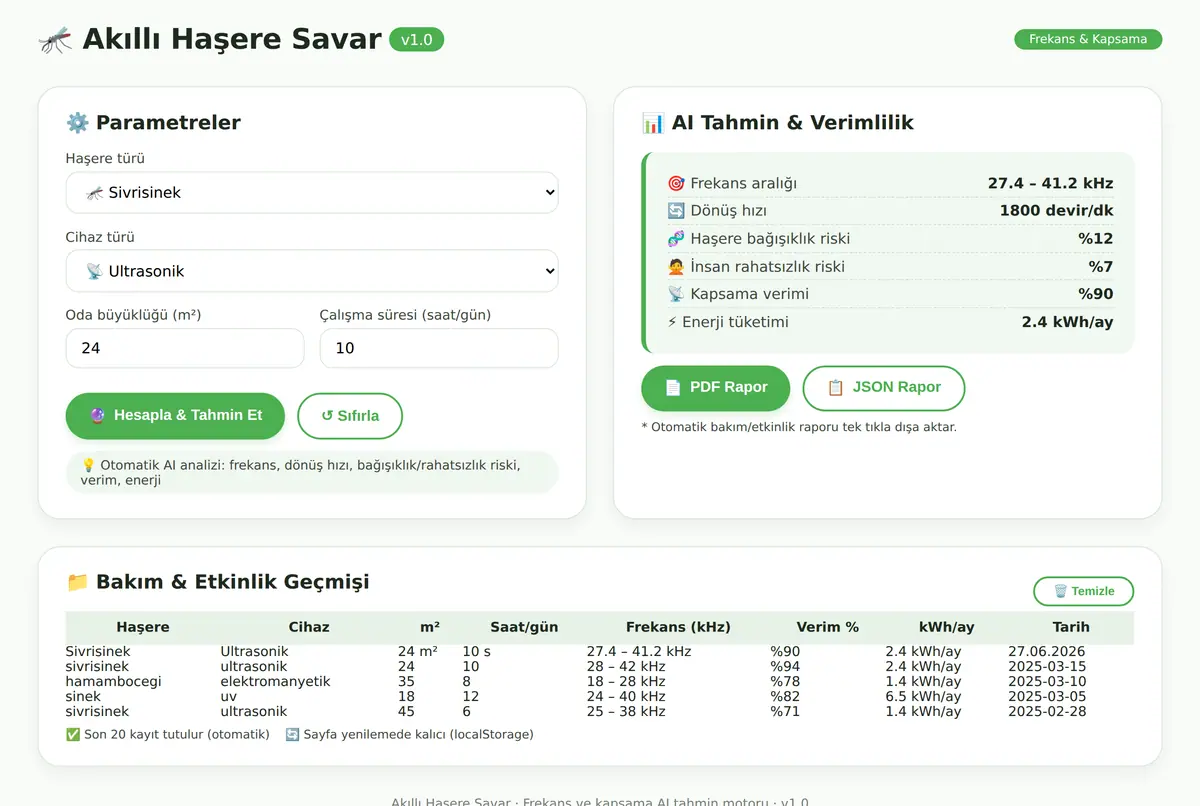Click the 27.4 – 41.2 kHz value in AI results

point(1050,183)
